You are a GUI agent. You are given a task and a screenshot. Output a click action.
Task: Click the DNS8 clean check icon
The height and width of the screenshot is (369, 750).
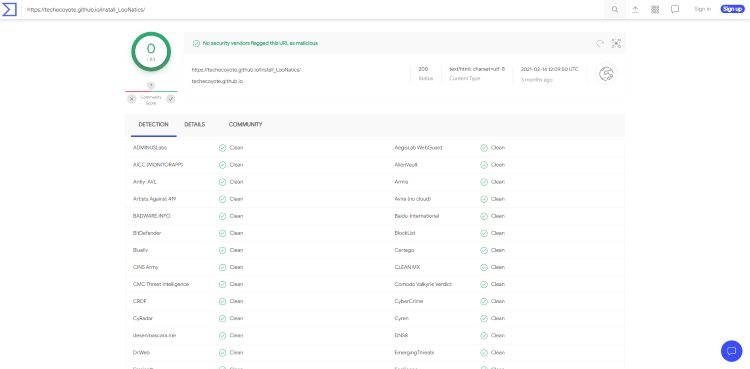point(484,335)
